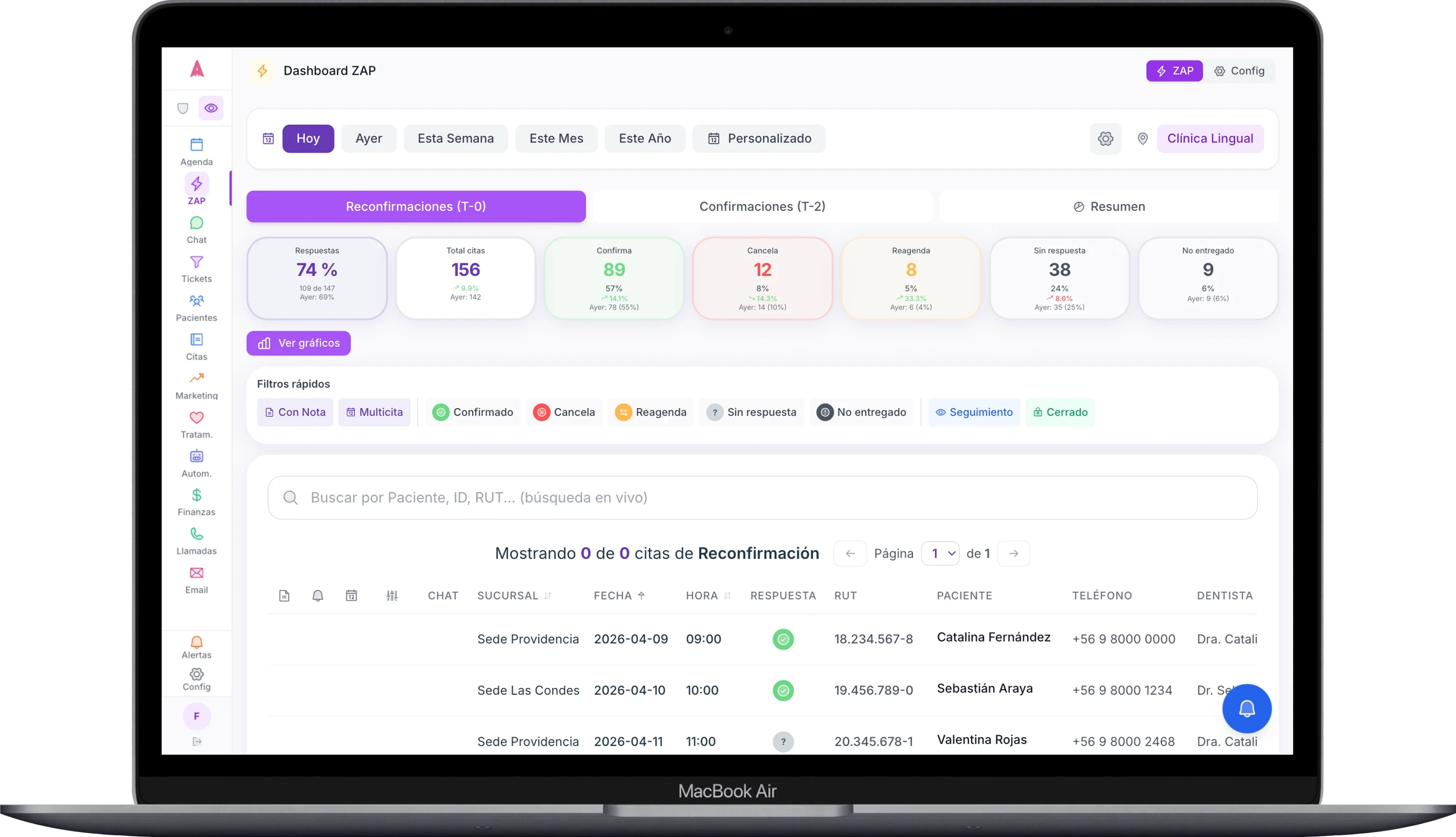The image size is (1456, 837).
Task: Enable the Con Nota filter
Action: click(x=295, y=412)
